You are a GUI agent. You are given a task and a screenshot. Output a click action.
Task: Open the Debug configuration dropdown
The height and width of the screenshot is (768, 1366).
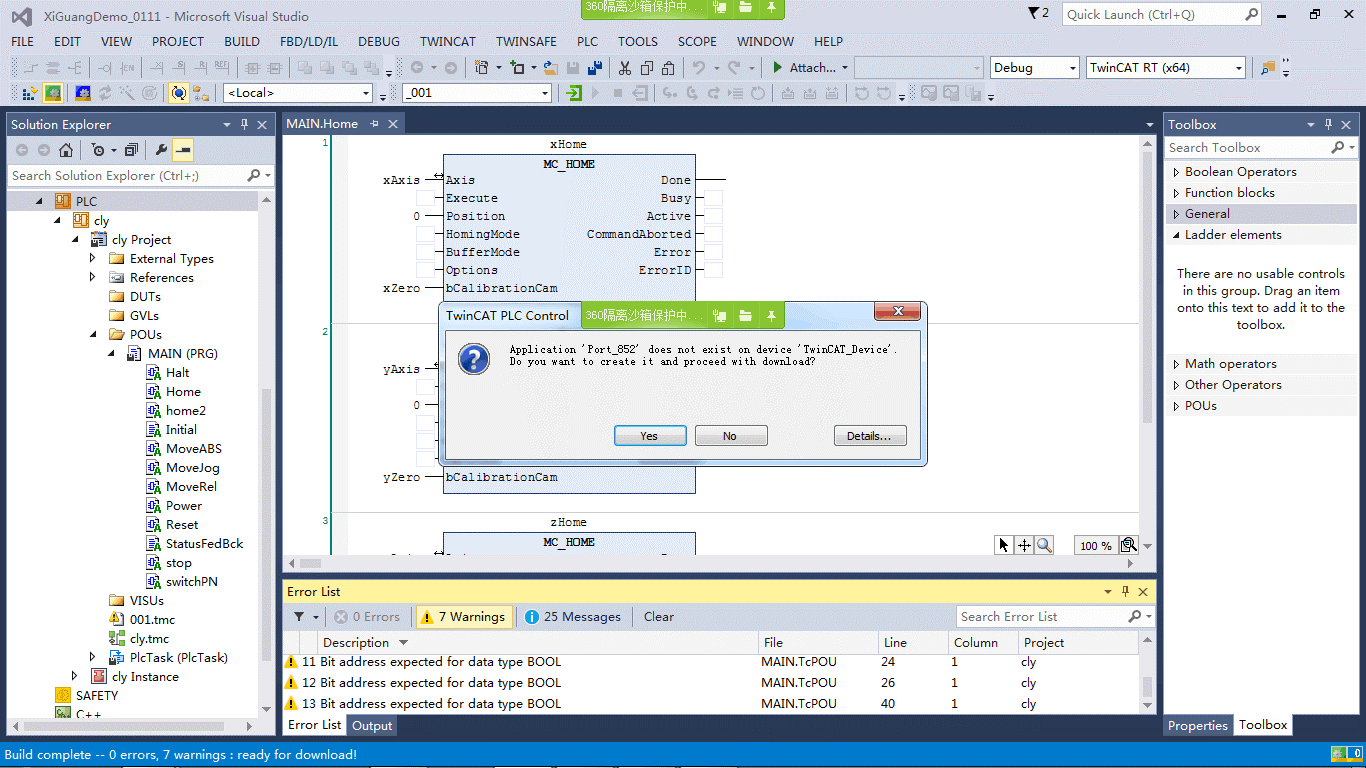(1073, 68)
